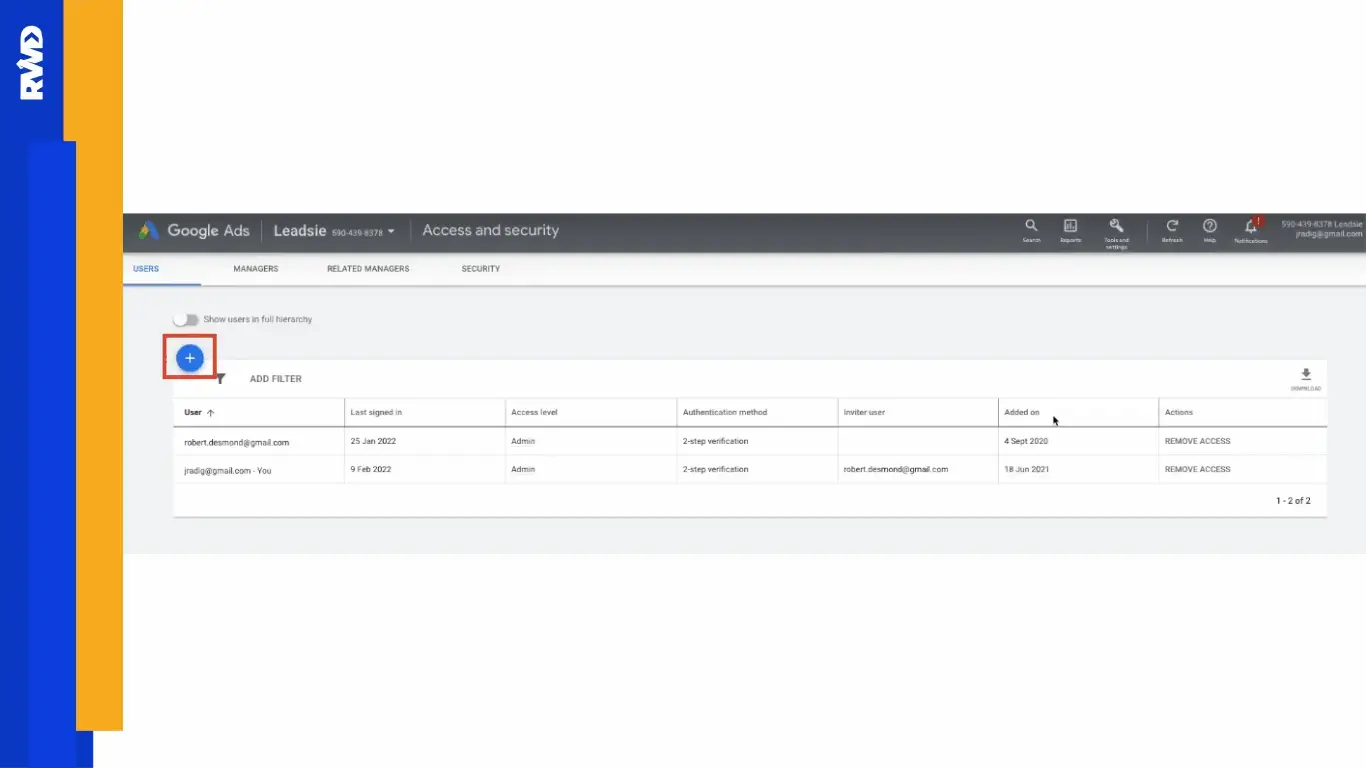1366x768 pixels.
Task: Download the users table
Action: tap(1306, 375)
